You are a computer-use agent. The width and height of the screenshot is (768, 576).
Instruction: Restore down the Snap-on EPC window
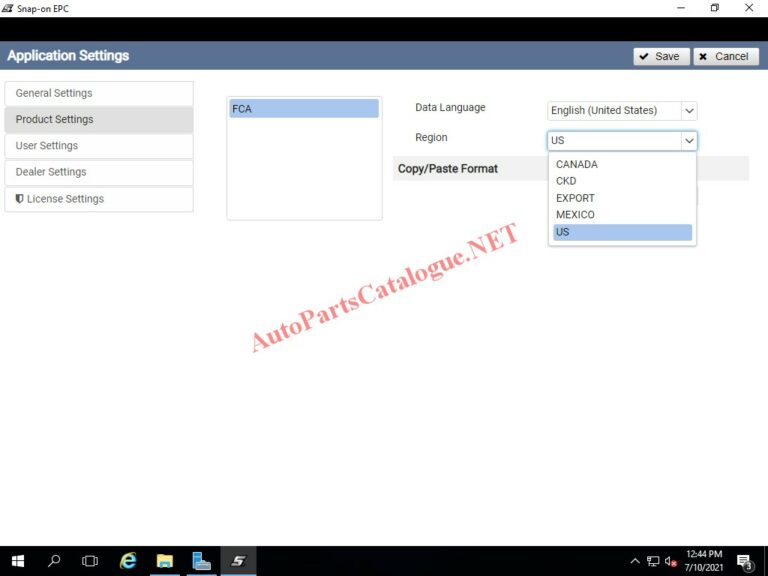click(715, 8)
